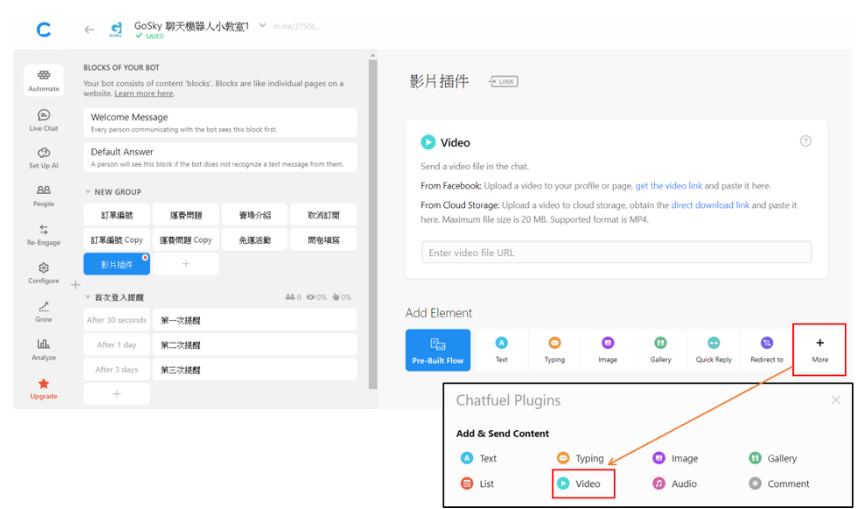Click the Upgrade star icon
The width and height of the screenshot is (864, 509).
click(44, 383)
